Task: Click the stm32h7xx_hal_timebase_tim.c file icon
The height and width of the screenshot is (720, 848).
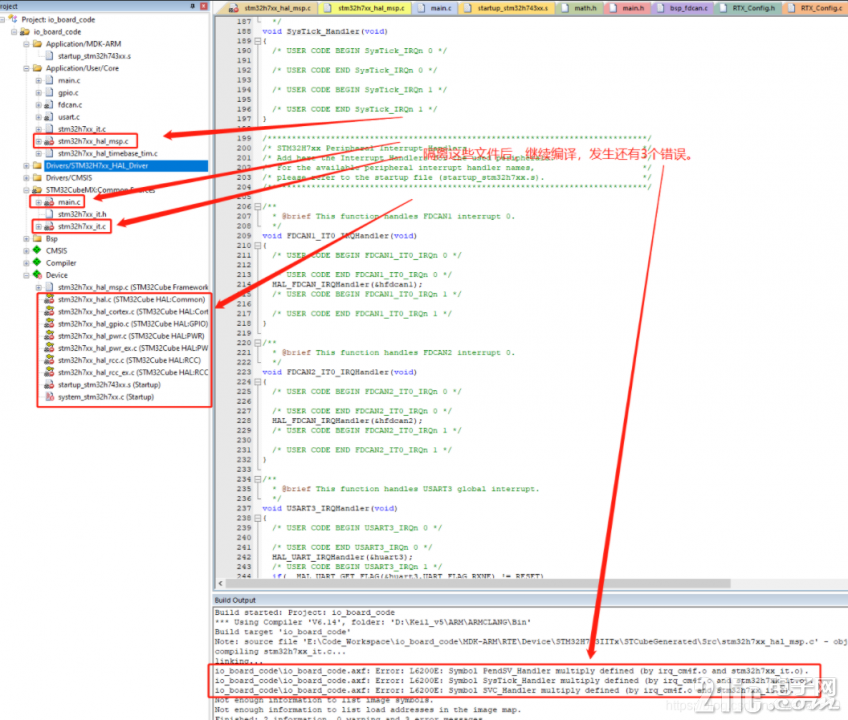Action: click(x=49, y=154)
